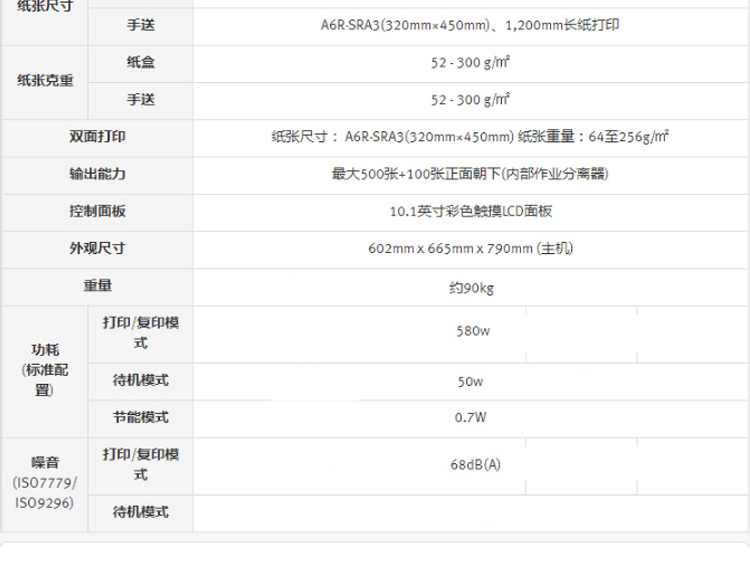
Task: Select the 输出能力 row header
Action: (97, 173)
